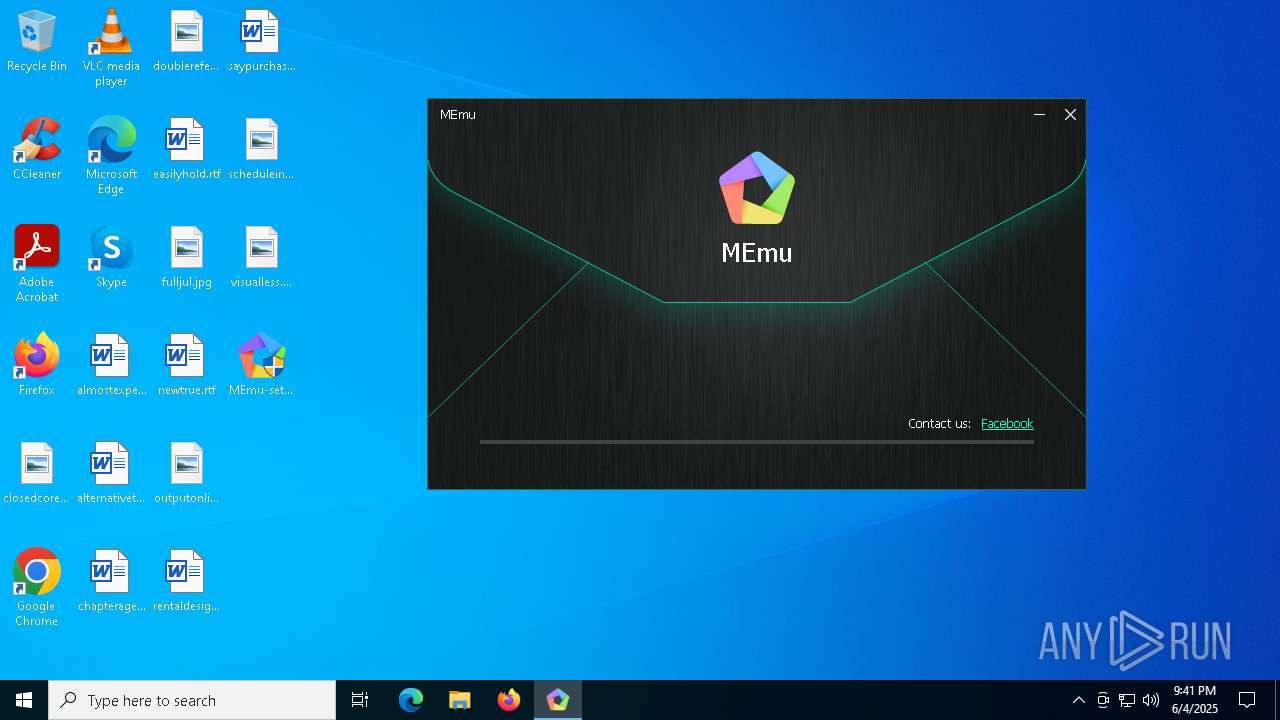Open the notification center icon
This screenshot has width=1280, height=720.
pyautogui.click(x=1247, y=700)
